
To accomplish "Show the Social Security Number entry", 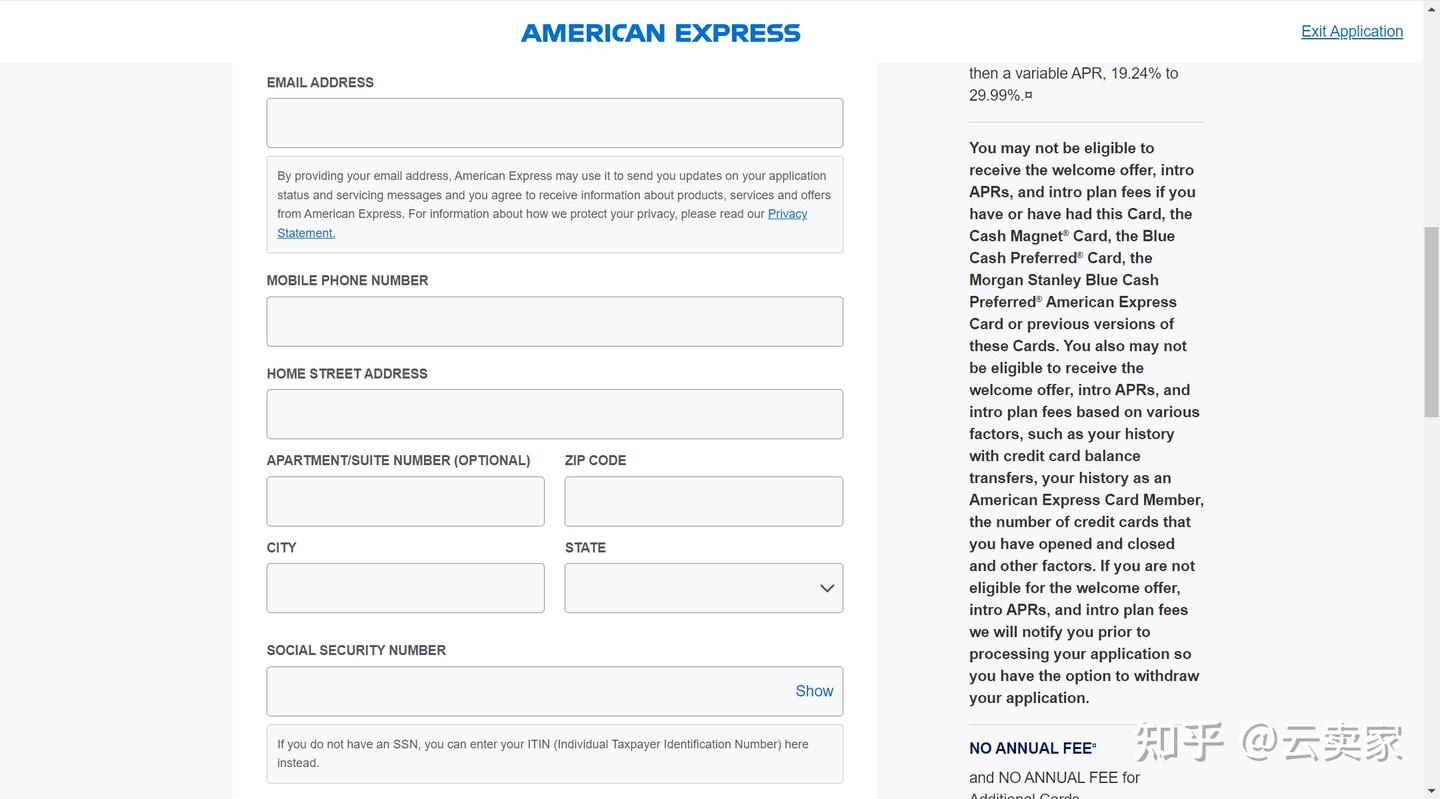I will coord(814,690).
